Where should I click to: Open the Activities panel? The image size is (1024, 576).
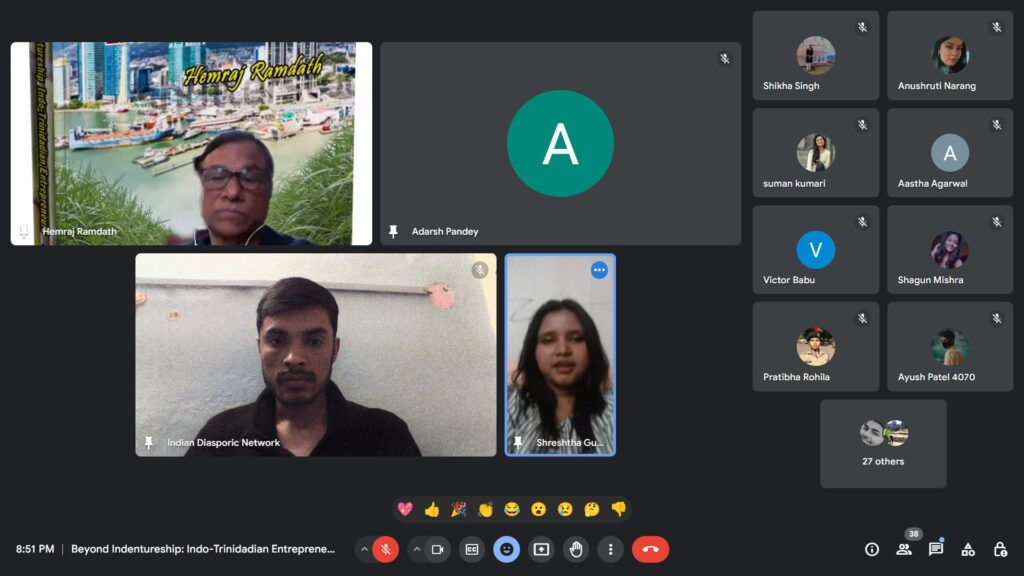click(x=968, y=549)
